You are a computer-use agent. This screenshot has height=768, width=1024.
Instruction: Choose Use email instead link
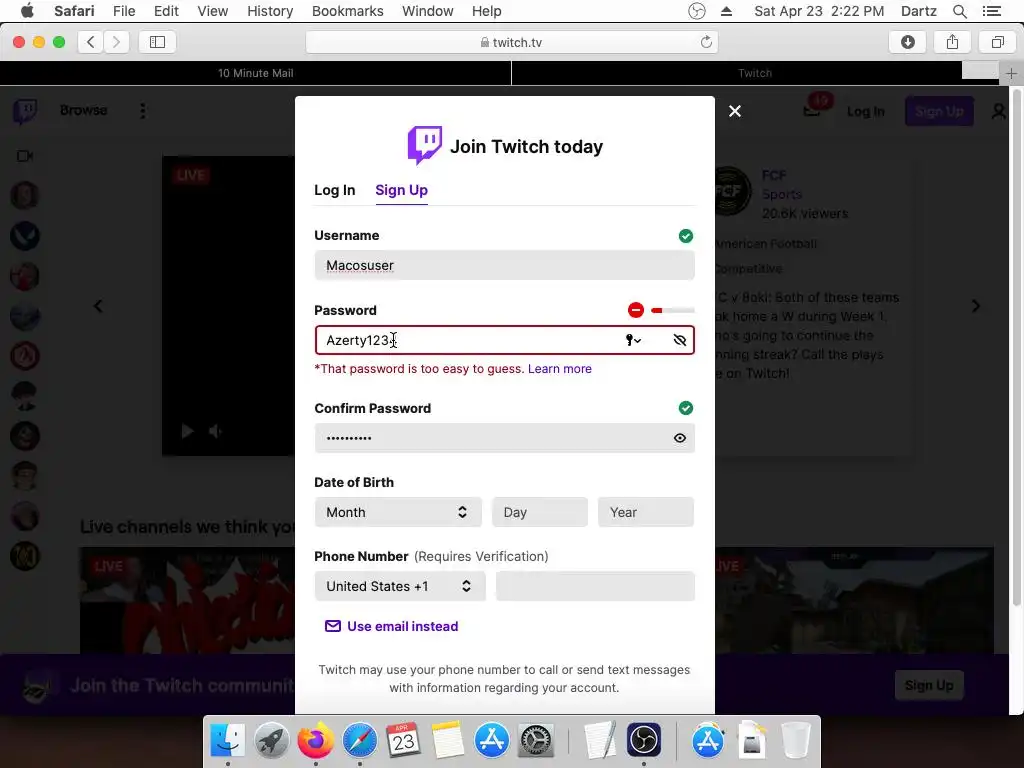point(392,626)
